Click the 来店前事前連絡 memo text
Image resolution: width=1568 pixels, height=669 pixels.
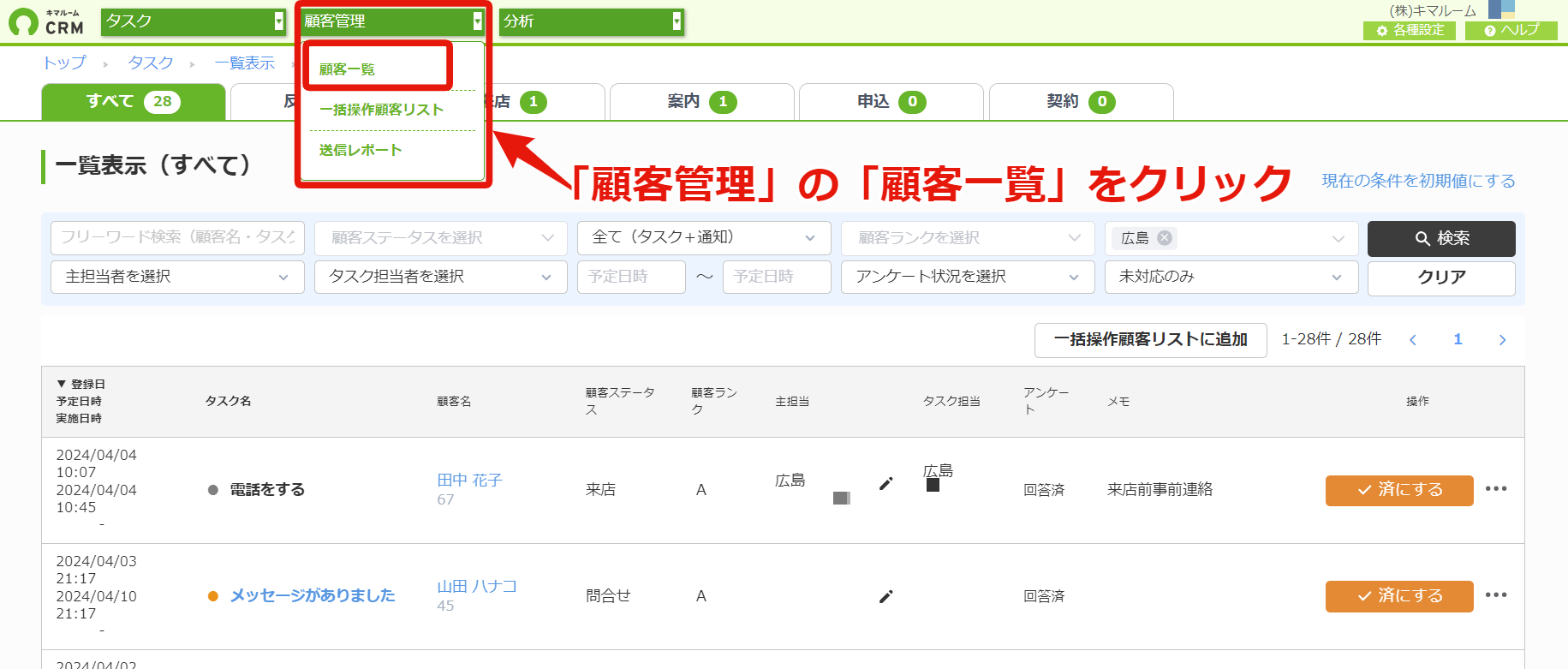pyautogui.click(x=1160, y=490)
